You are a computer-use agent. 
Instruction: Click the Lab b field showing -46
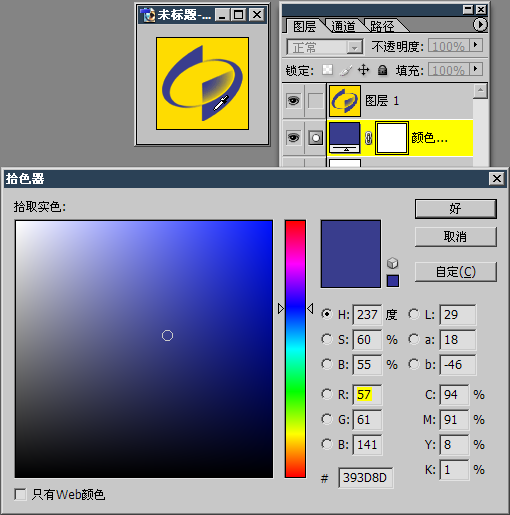pos(458,364)
